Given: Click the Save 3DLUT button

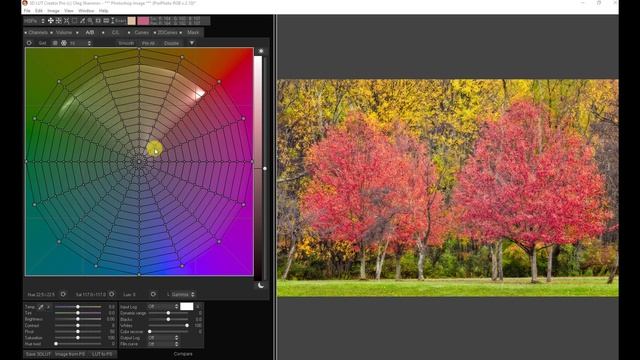Looking at the screenshot, I should (38, 354).
